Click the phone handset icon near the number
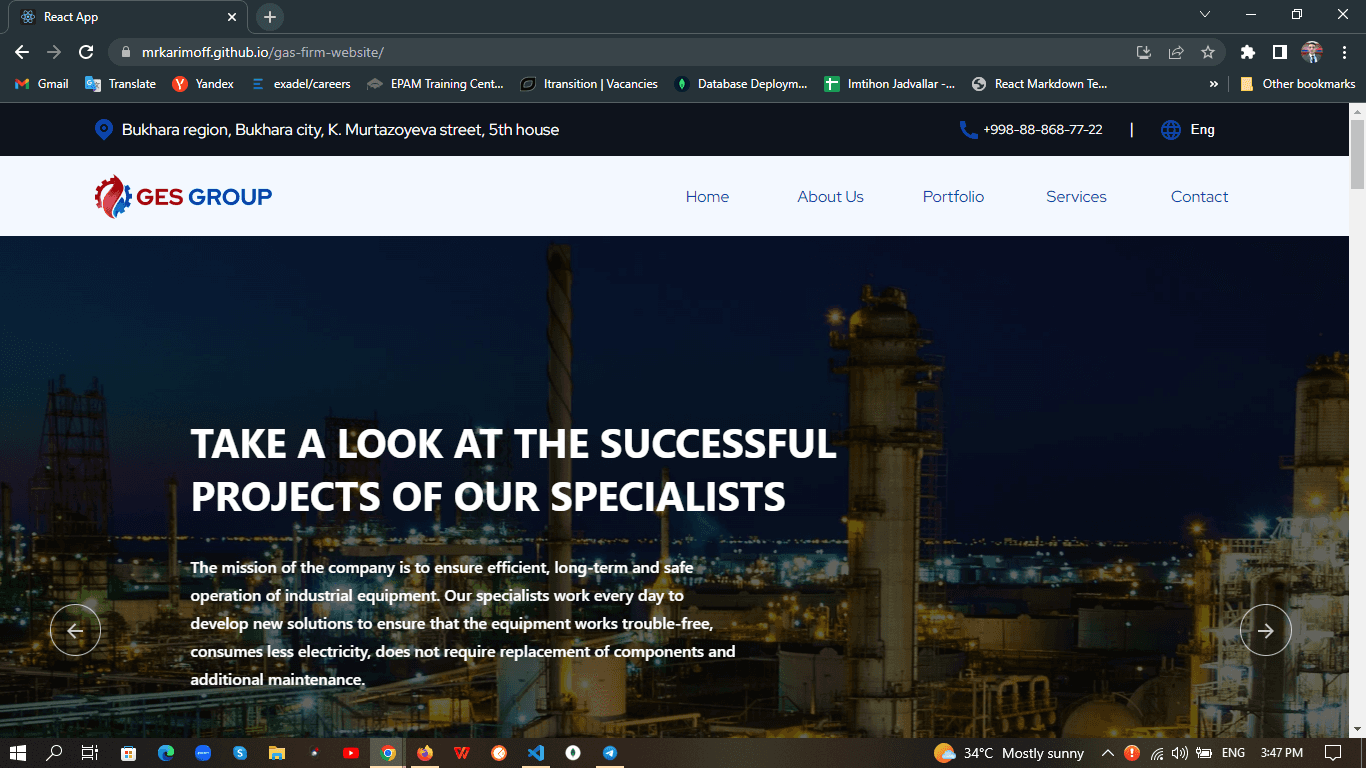This screenshot has width=1366, height=768. click(x=967, y=129)
